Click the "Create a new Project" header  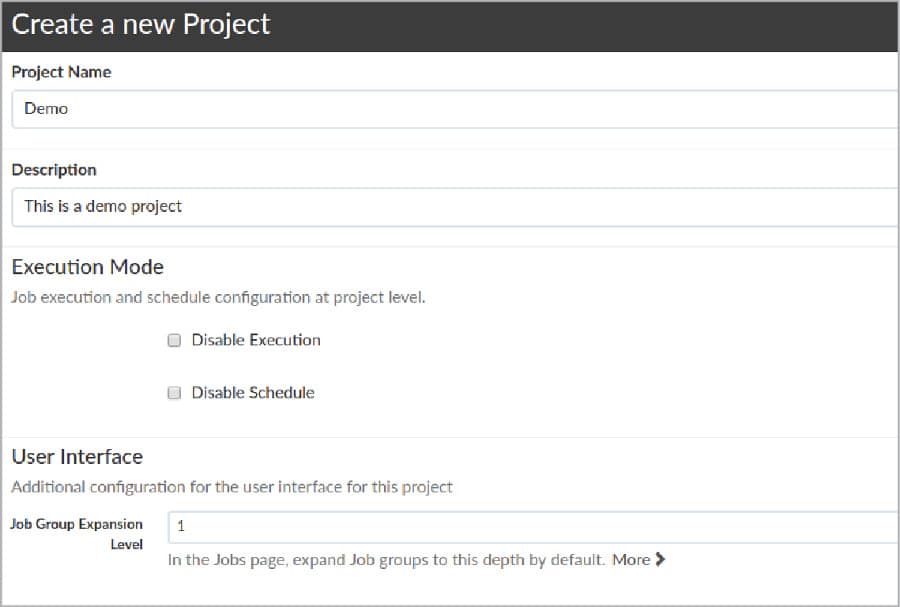click(141, 24)
